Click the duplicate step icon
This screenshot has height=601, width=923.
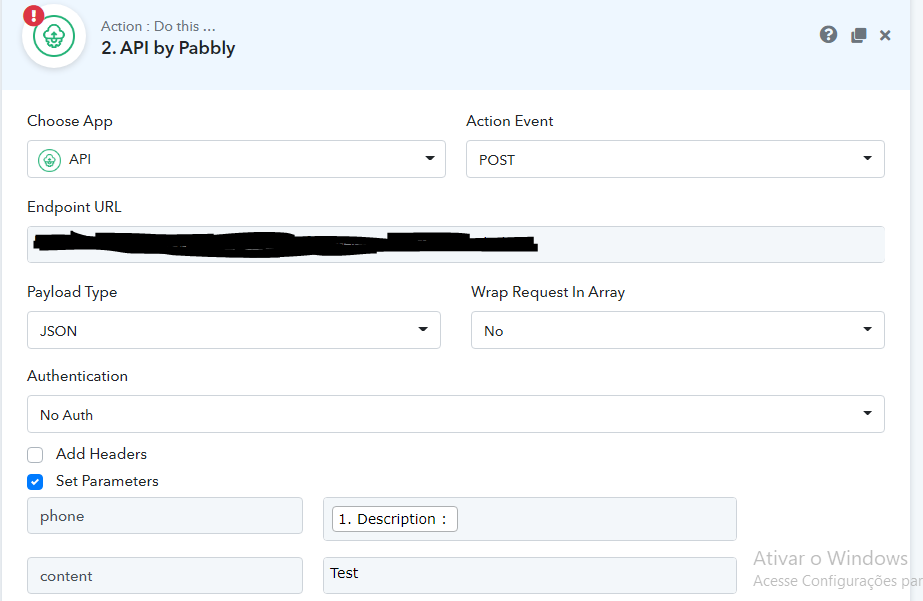point(858,35)
